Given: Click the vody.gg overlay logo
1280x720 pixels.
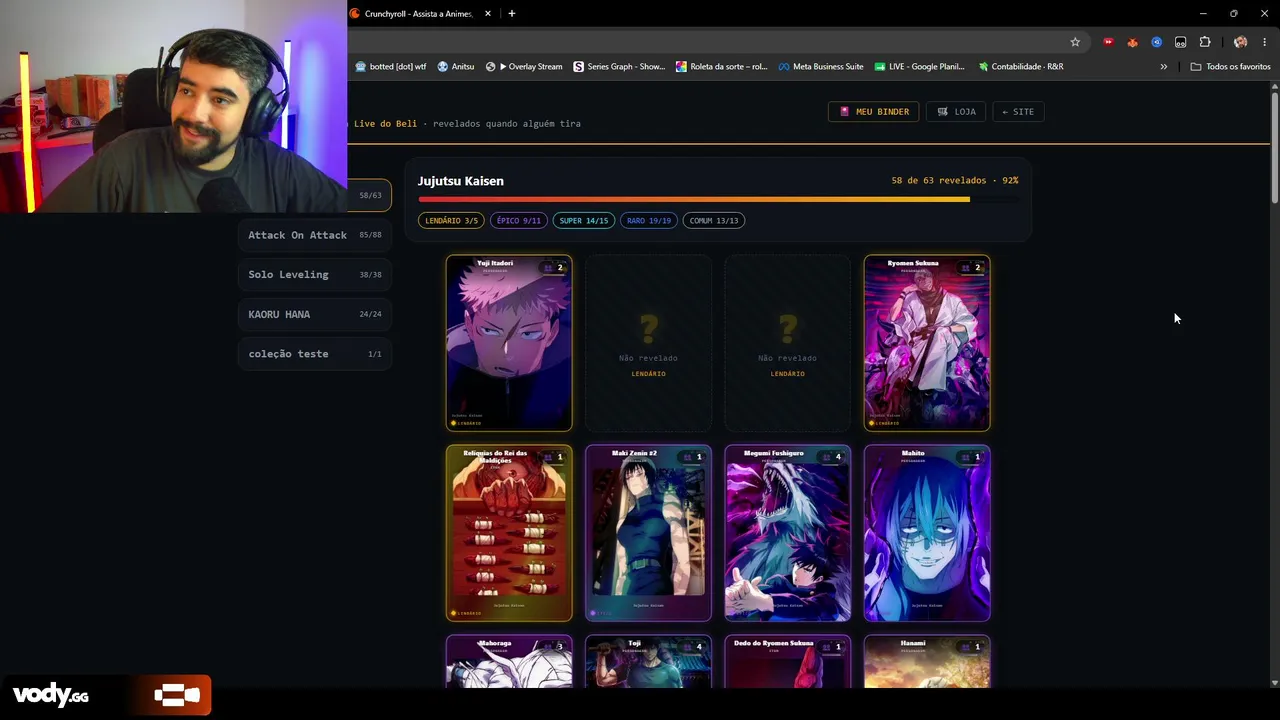Looking at the screenshot, I should click(51, 695).
